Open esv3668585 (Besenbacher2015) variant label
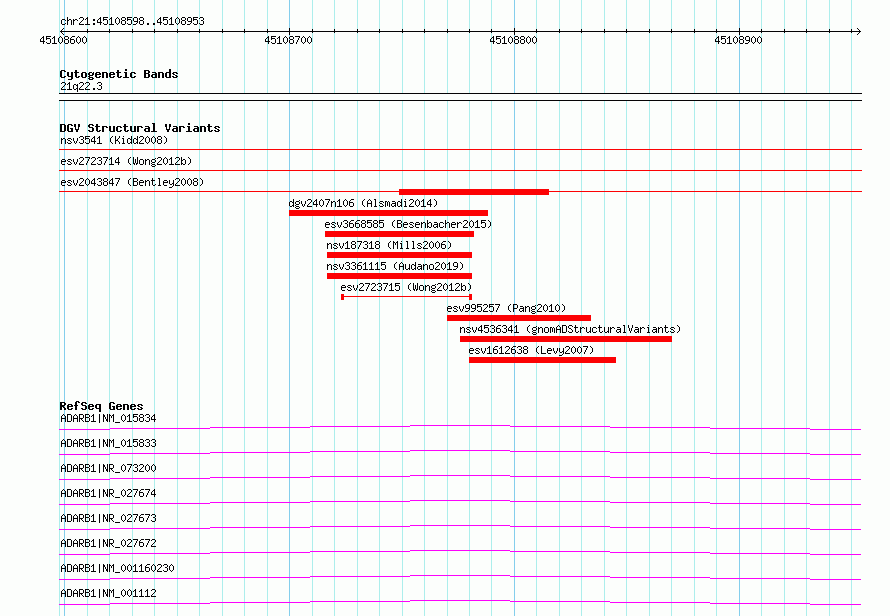 [408, 224]
